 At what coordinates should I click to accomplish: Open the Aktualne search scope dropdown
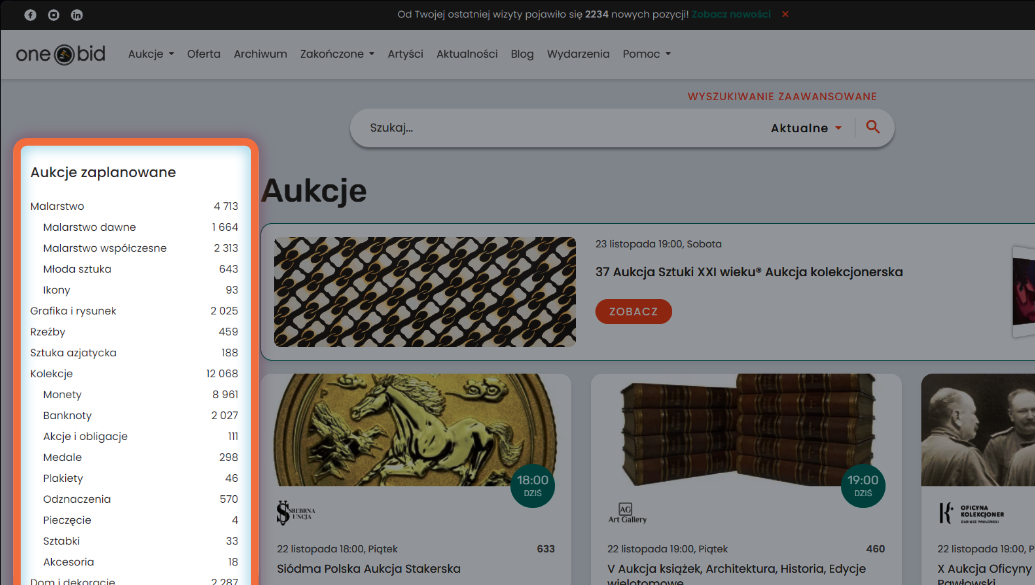click(x=806, y=128)
